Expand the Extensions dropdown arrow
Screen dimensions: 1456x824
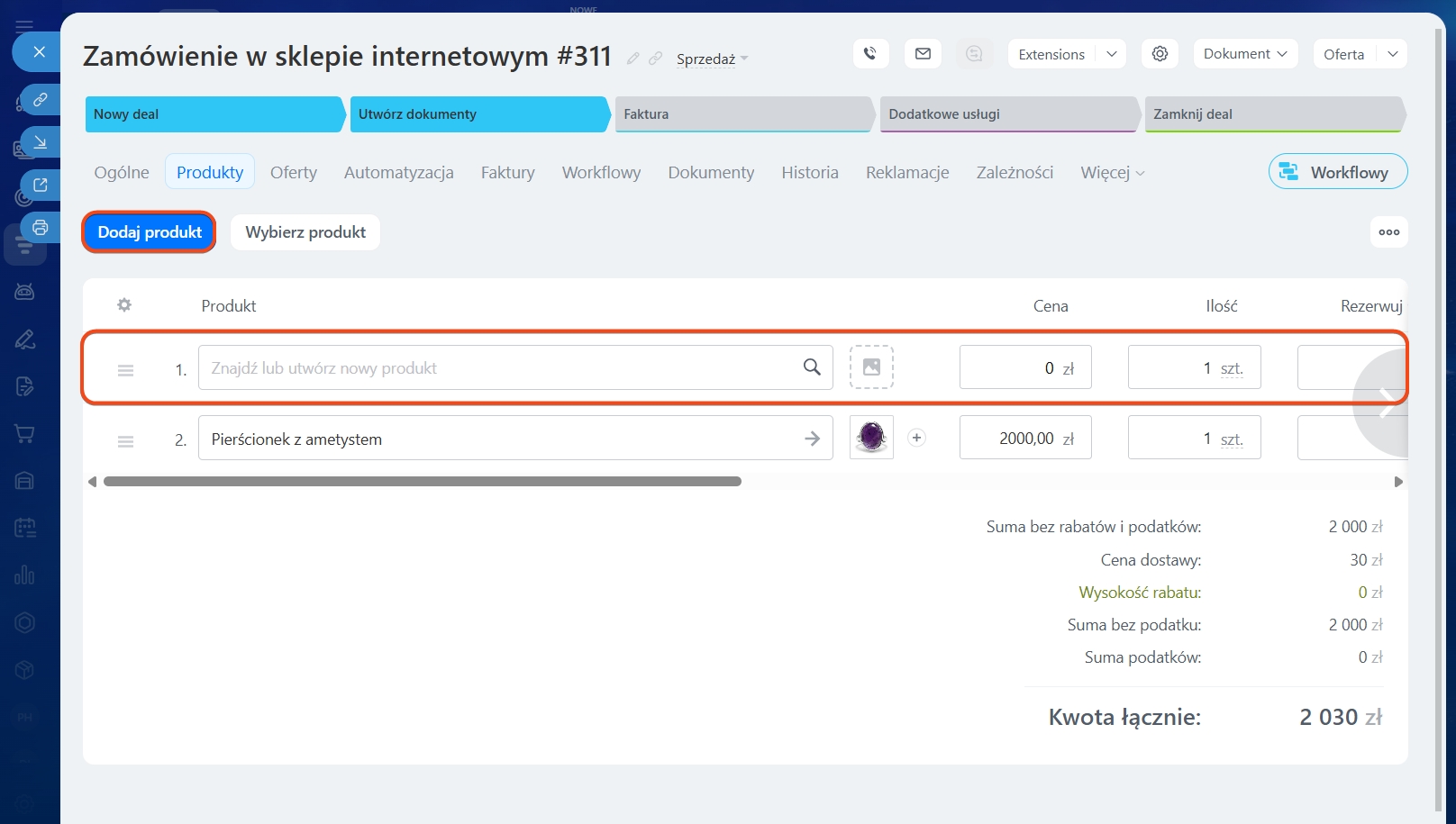[x=1112, y=54]
